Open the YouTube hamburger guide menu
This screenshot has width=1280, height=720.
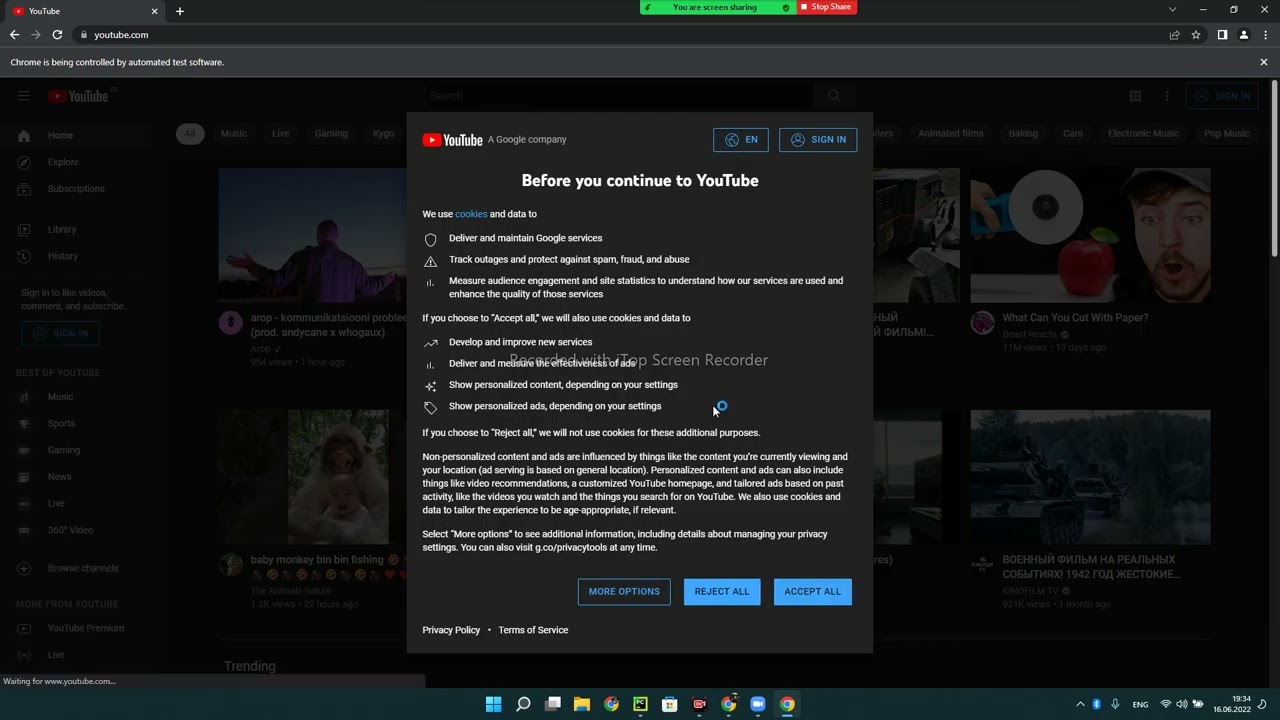point(24,96)
